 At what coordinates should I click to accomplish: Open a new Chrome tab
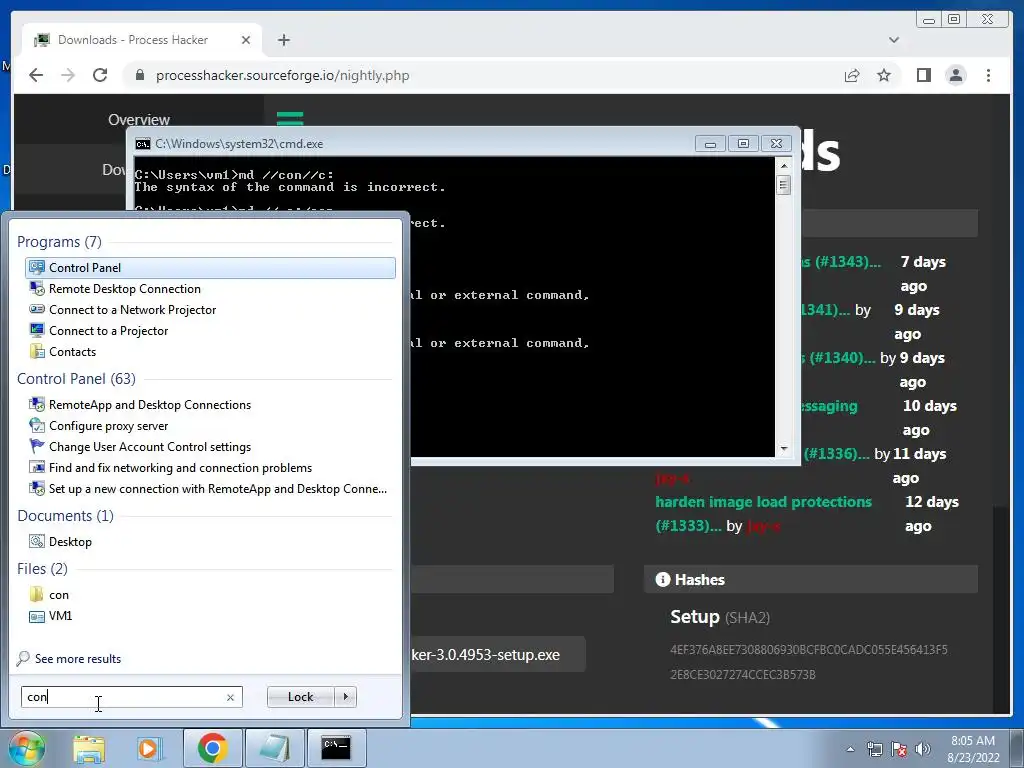point(283,40)
